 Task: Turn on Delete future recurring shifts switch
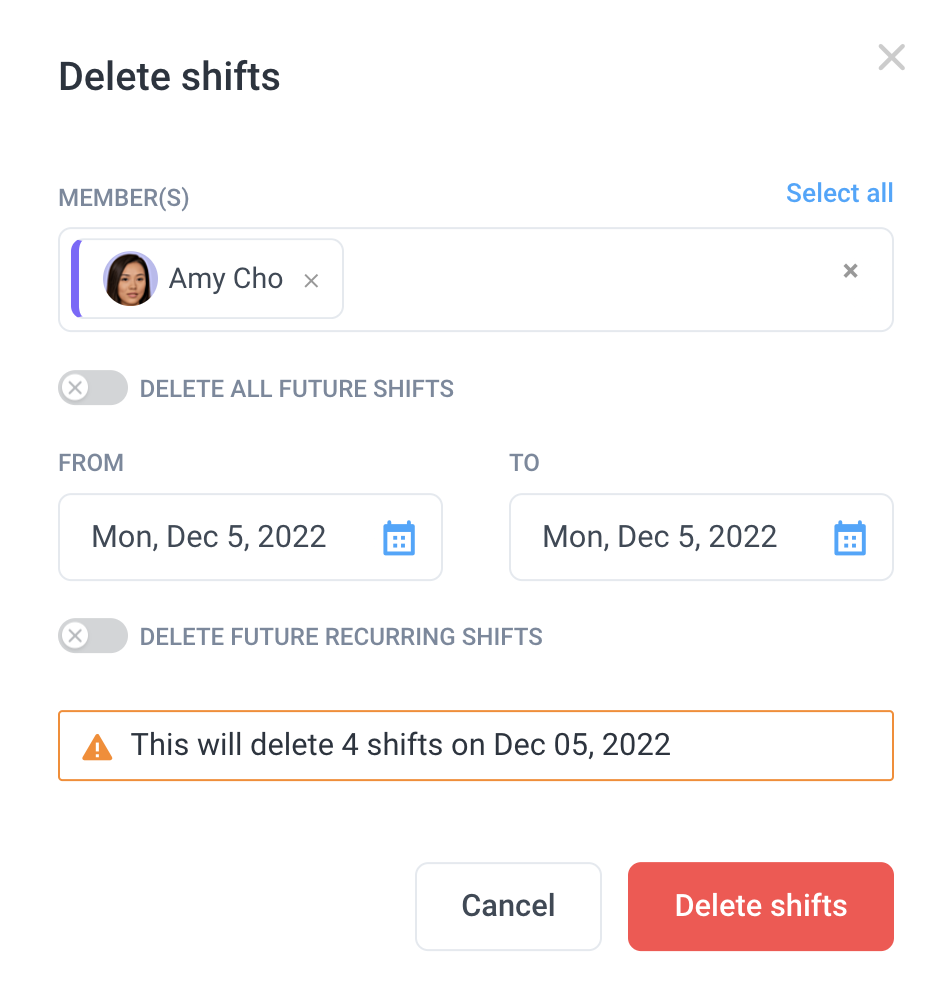(93, 636)
